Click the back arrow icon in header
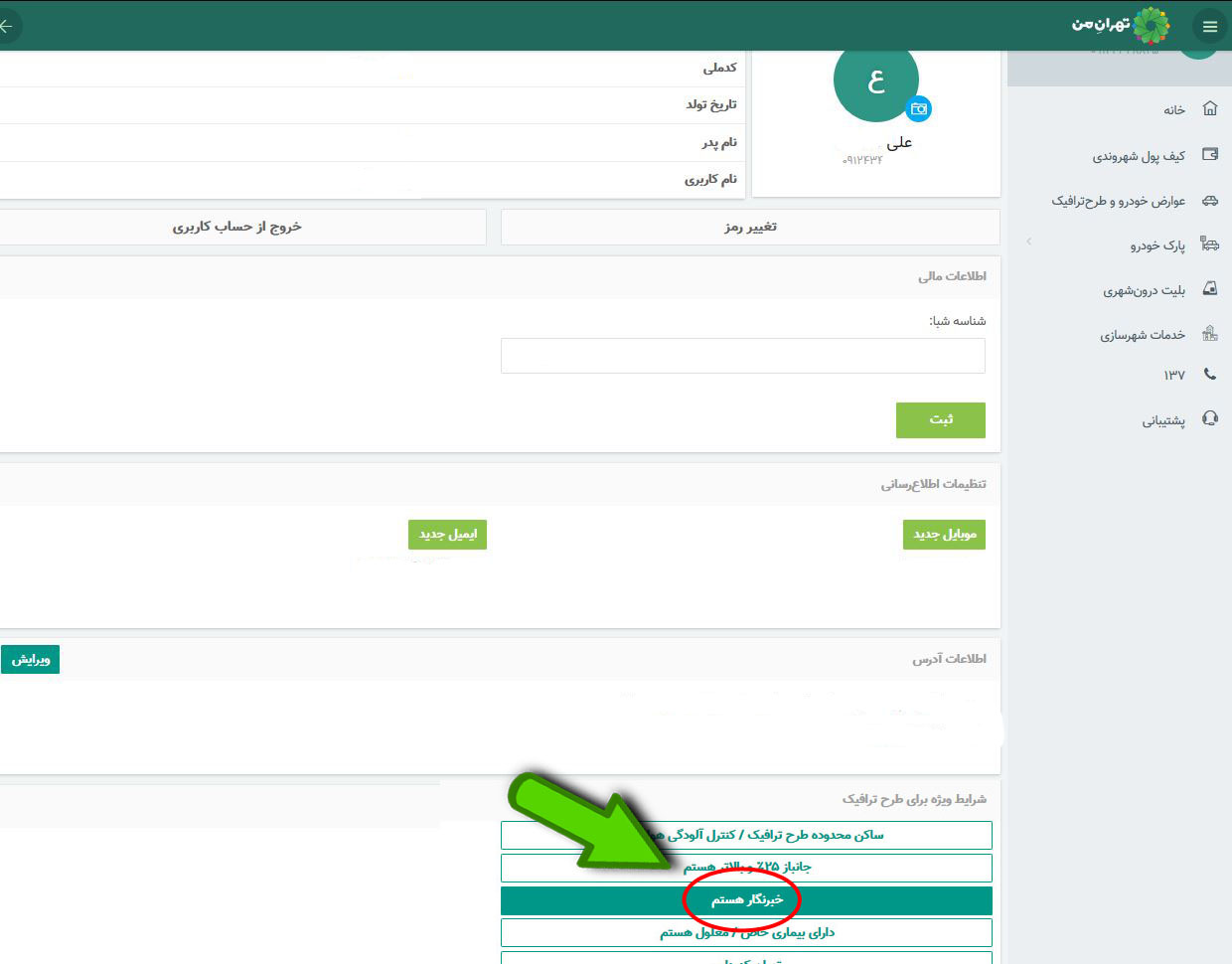Viewport: 1232px width, 964px height. [6, 27]
